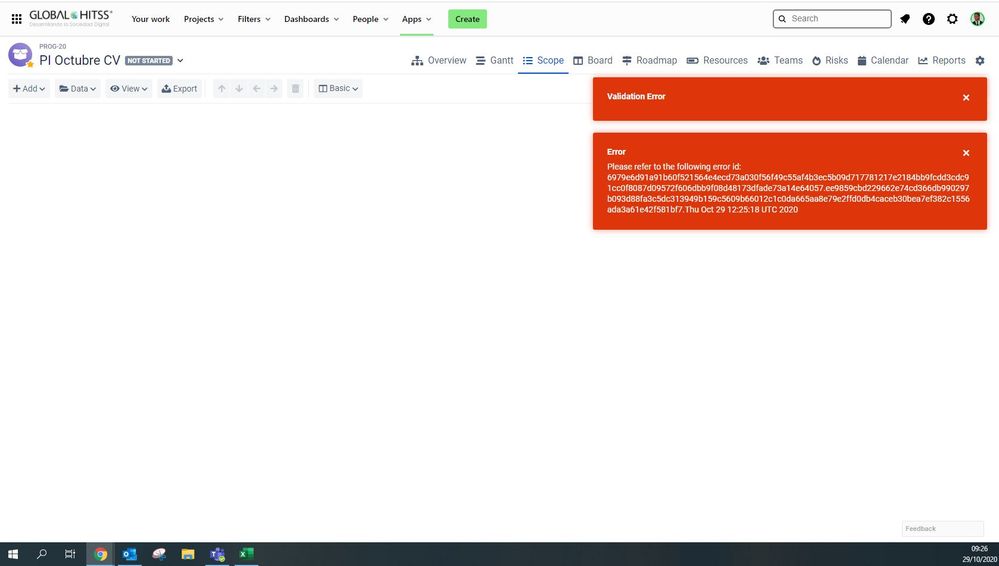999x566 pixels.
Task: Click the PROG-20 key link
Action: coord(52,47)
